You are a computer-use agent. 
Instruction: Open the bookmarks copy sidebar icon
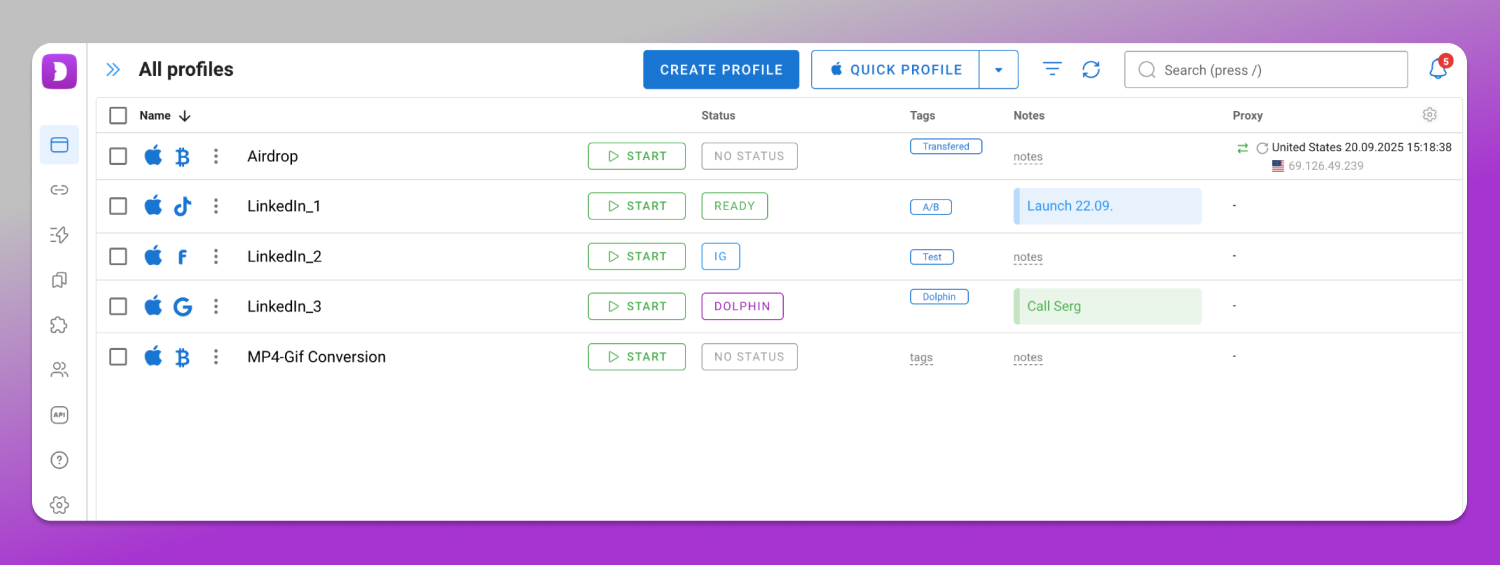(59, 280)
